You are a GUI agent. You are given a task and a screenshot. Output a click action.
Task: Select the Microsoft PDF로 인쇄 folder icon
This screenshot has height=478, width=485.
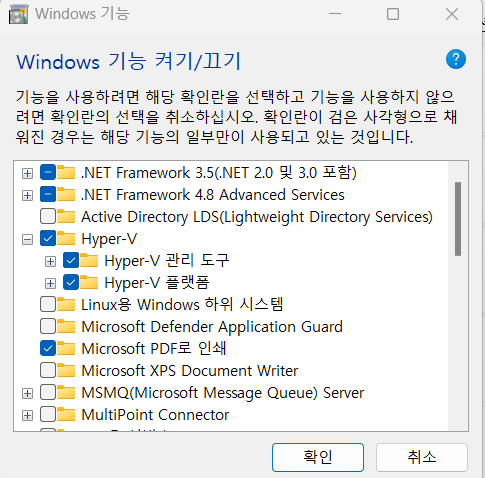tap(66, 348)
